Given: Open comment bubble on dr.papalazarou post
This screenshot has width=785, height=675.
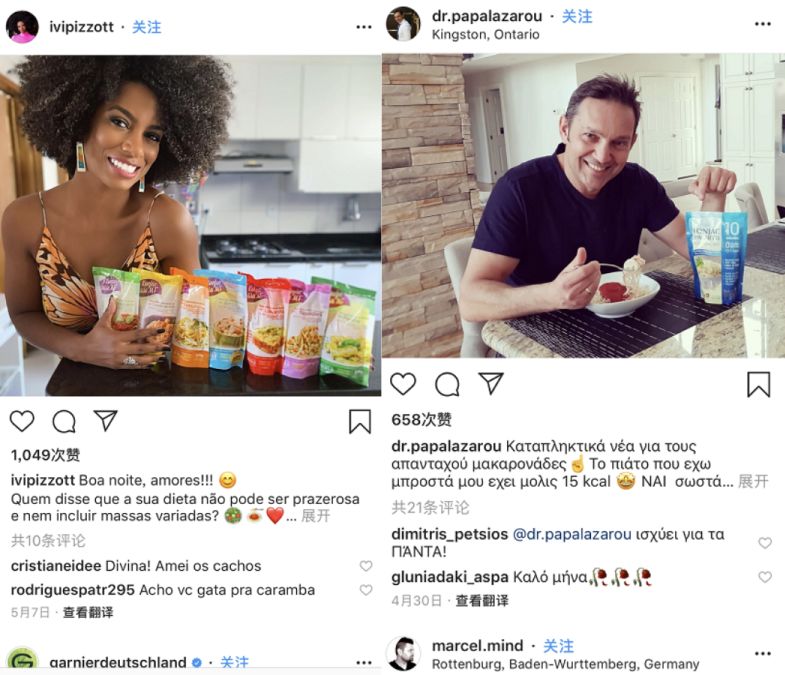Looking at the screenshot, I should click(x=447, y=385).
